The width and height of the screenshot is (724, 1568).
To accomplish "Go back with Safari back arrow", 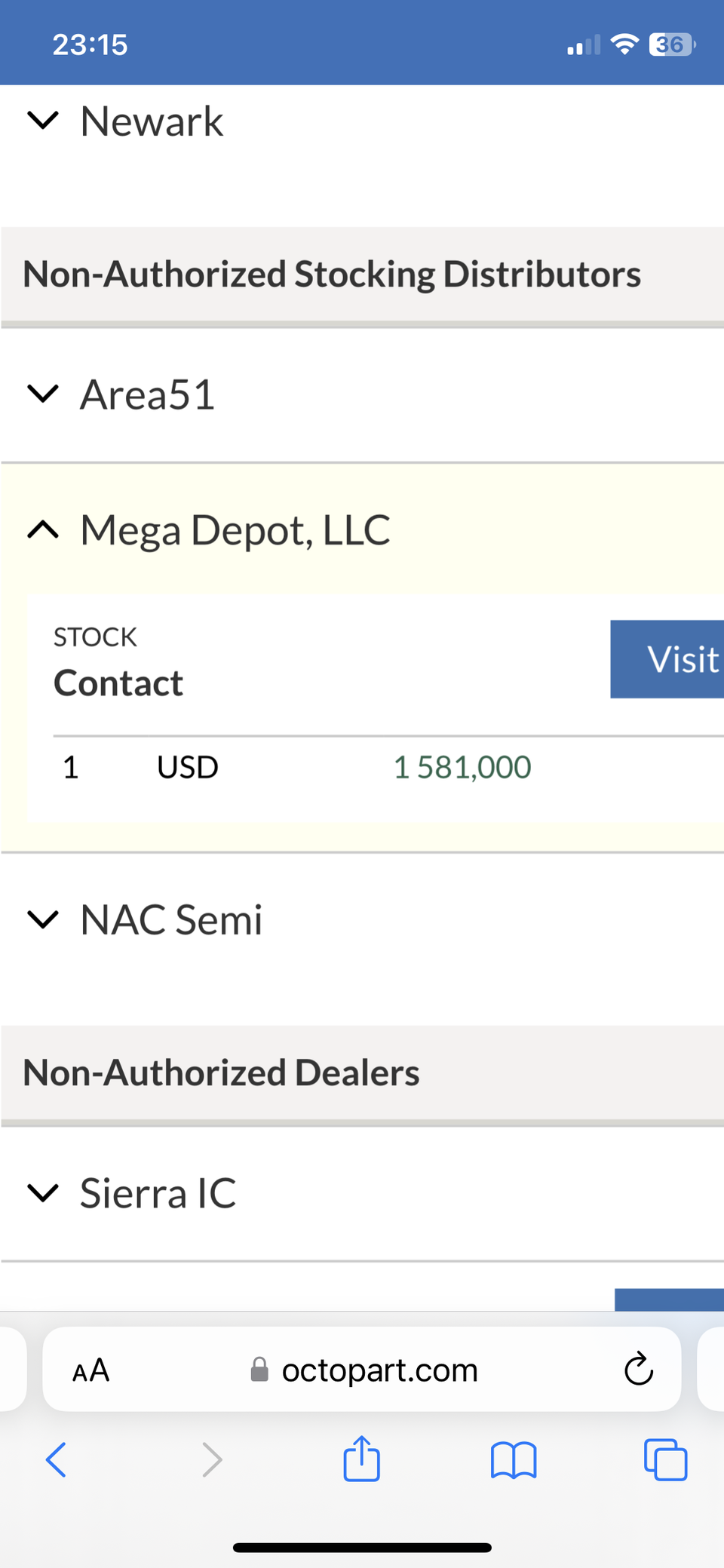I will click(x=57, y=1459).
